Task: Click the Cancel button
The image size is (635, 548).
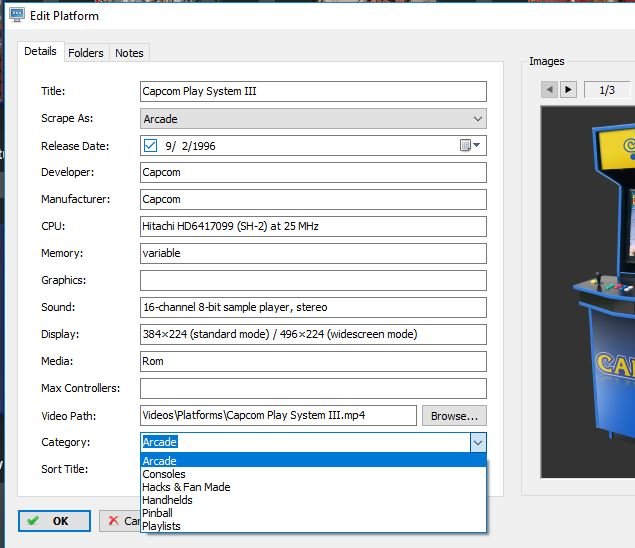Action: pyautogui.click(x=120, y=521)
